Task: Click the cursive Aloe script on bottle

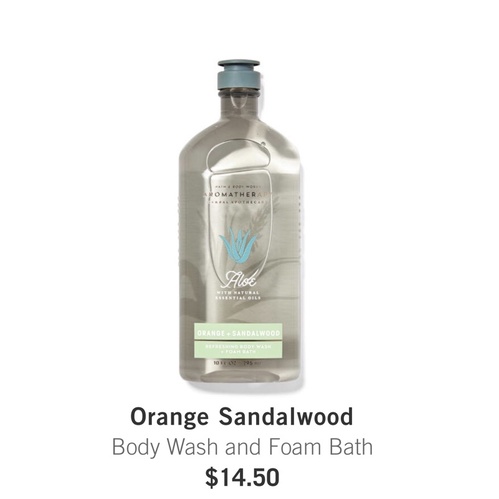Action: [x=238, y=281]
